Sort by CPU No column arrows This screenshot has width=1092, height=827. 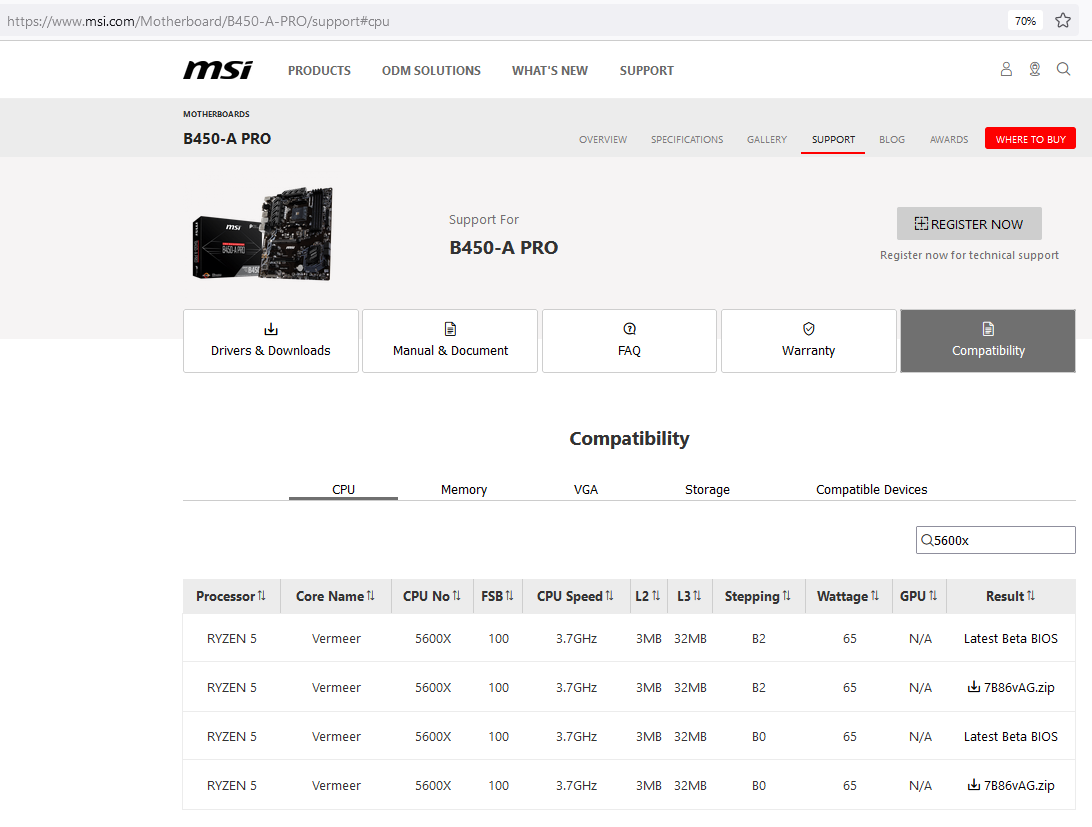(457, 596)
